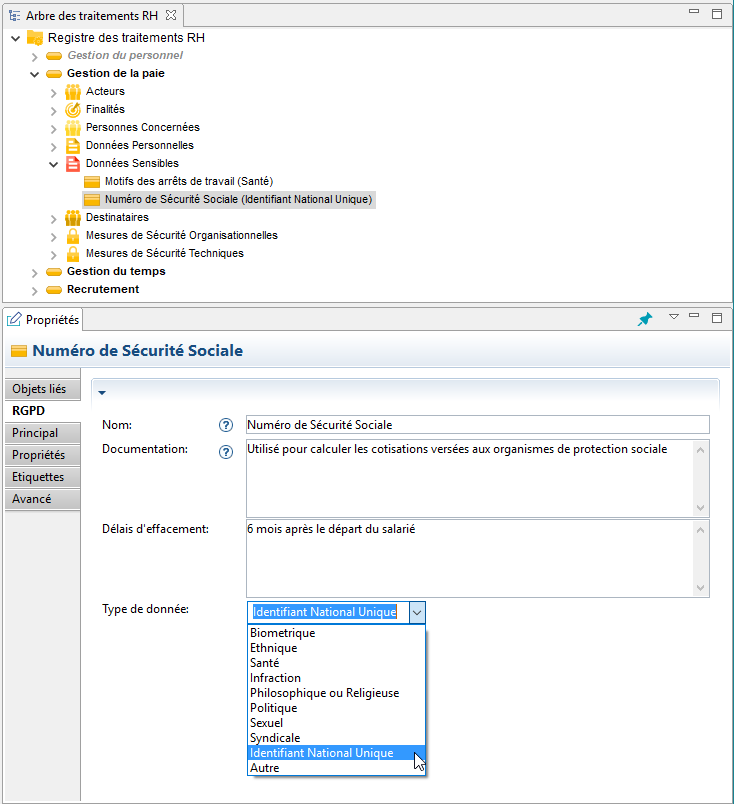
Task: Click the Documentation field scroll down arrow
Action: tap(700, 507)
